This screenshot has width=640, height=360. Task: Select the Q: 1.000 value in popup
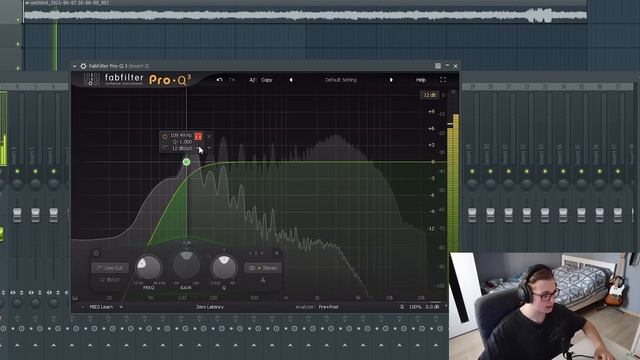click(182, 142)
